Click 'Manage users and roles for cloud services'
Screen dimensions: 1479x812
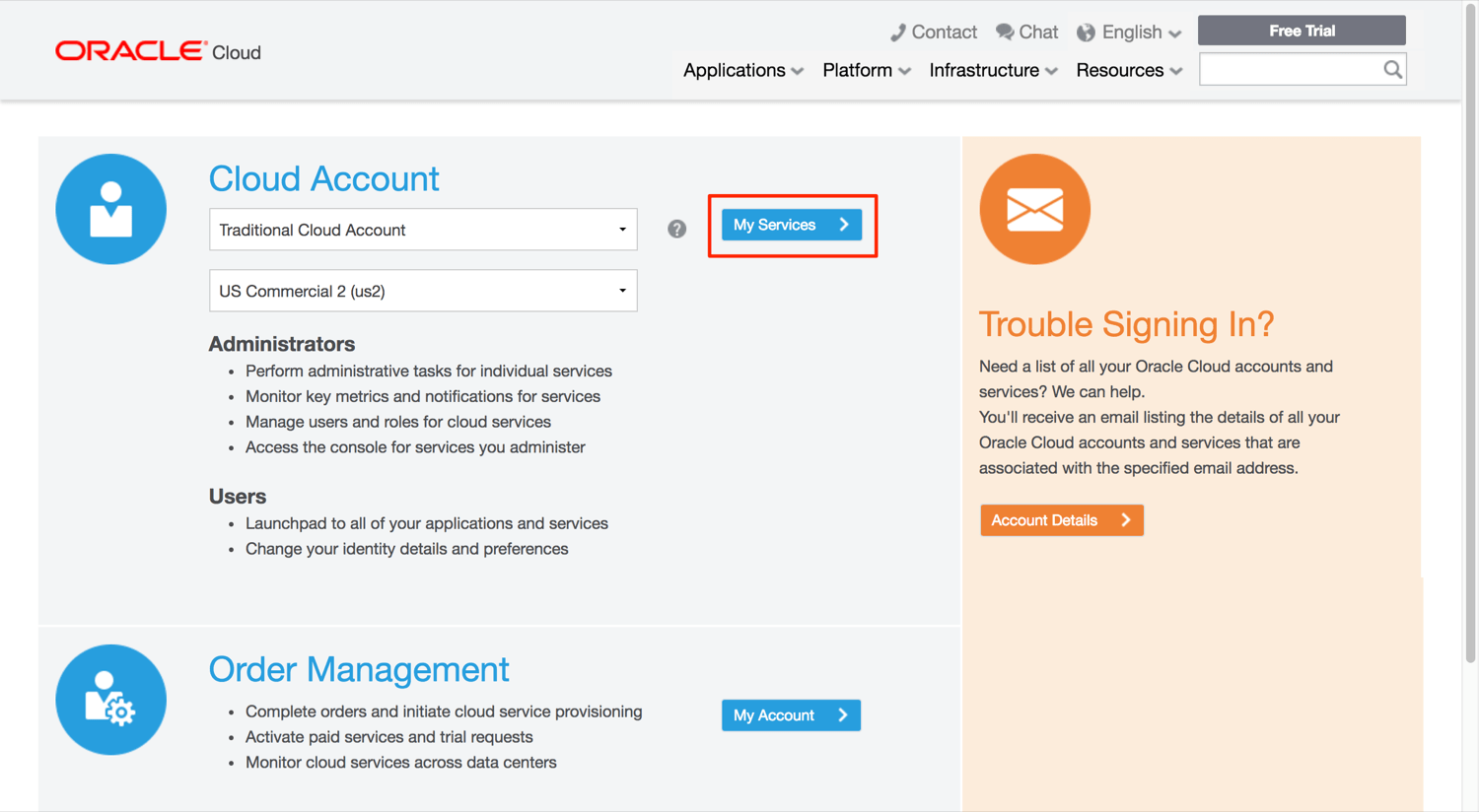pyautogui.click(x=398, y=422)
